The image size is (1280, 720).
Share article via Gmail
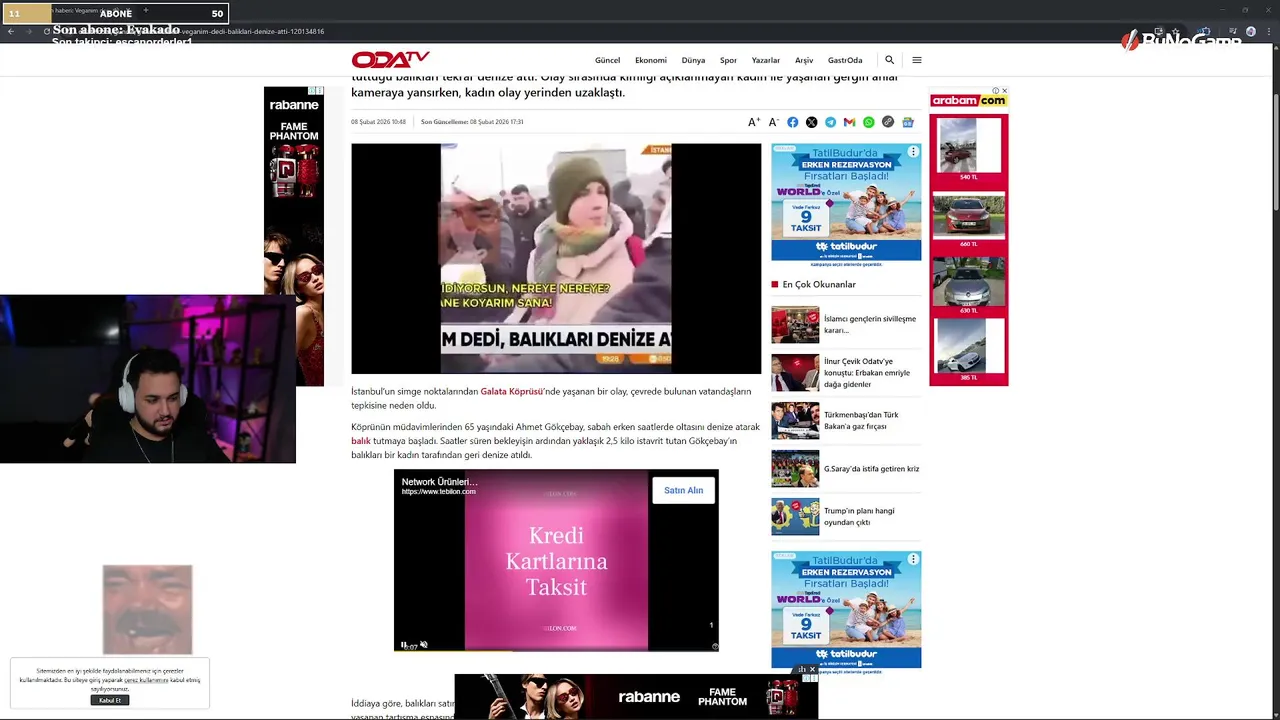pyautogui.click(x=849, y=122)
